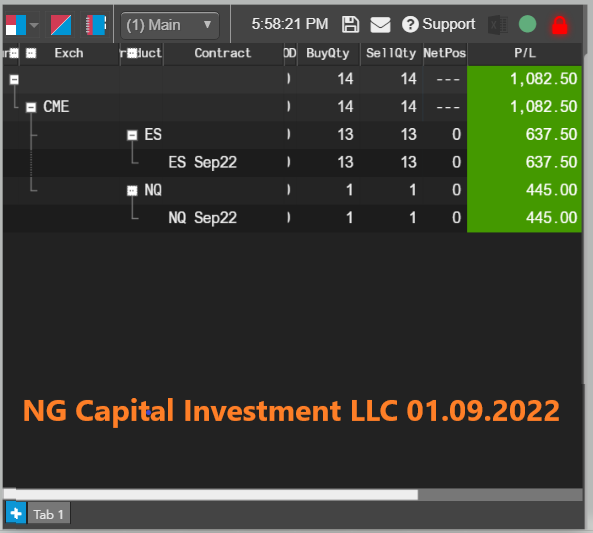
Task: Open the Support help link
Action: 438,25
